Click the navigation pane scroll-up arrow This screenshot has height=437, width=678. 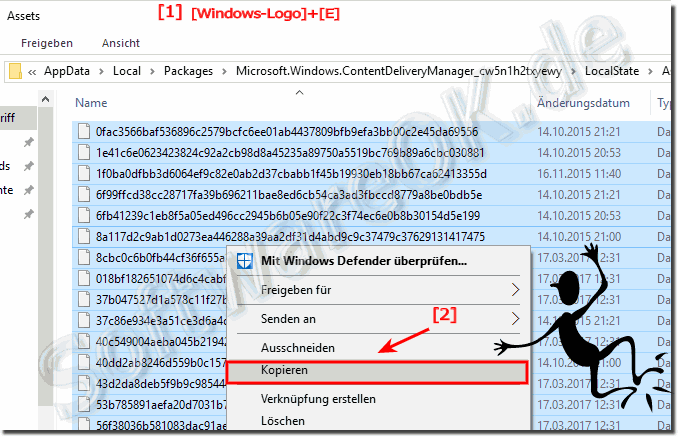(x=45, y=99)
